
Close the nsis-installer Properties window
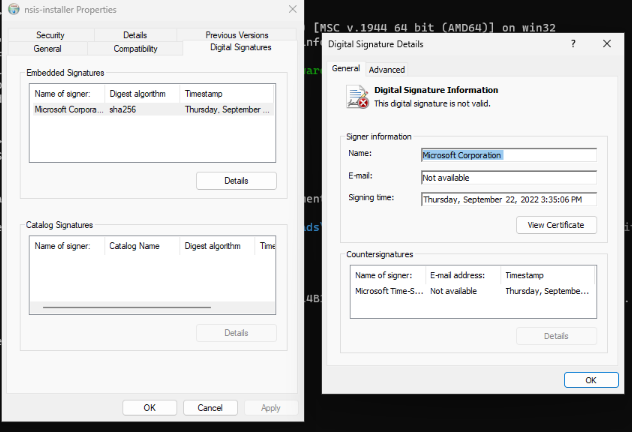coord(293,9)
